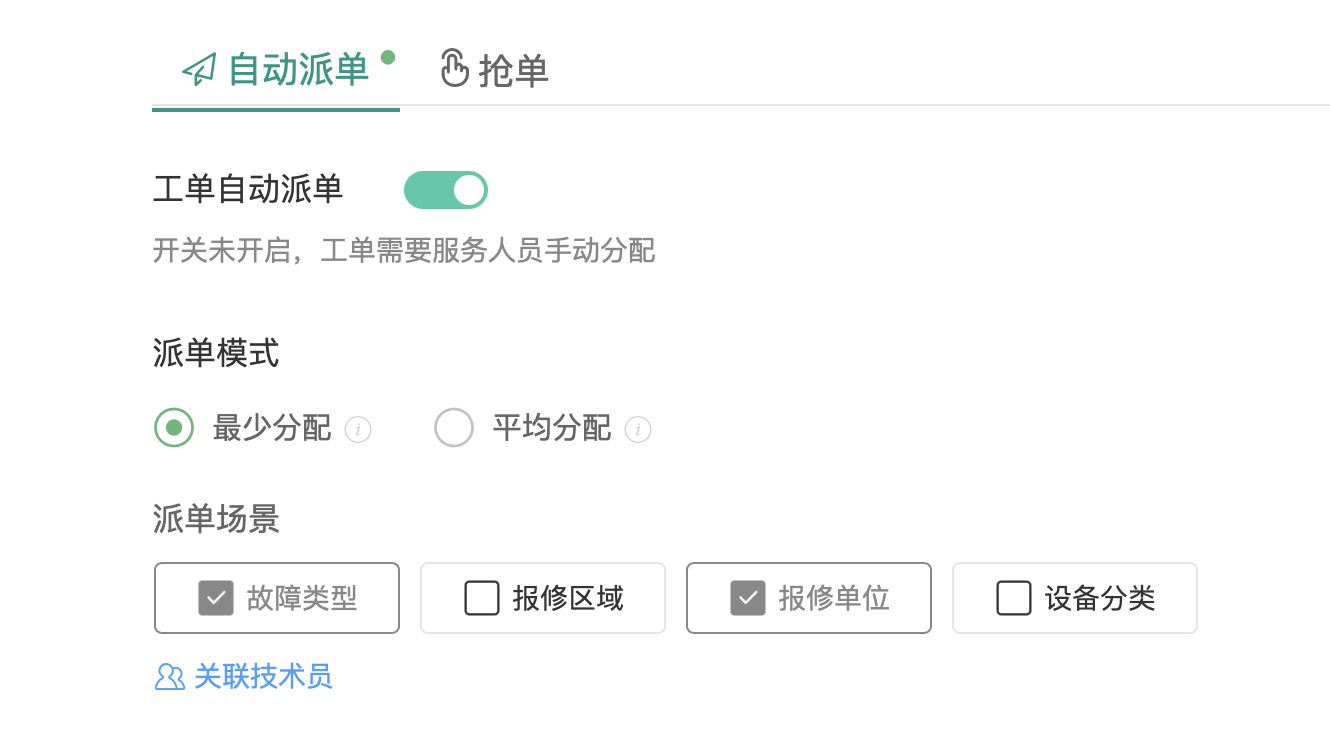Select the 平均分配 radio button
The height and width of the screenshot is (732, 1330).
[454, 427]
